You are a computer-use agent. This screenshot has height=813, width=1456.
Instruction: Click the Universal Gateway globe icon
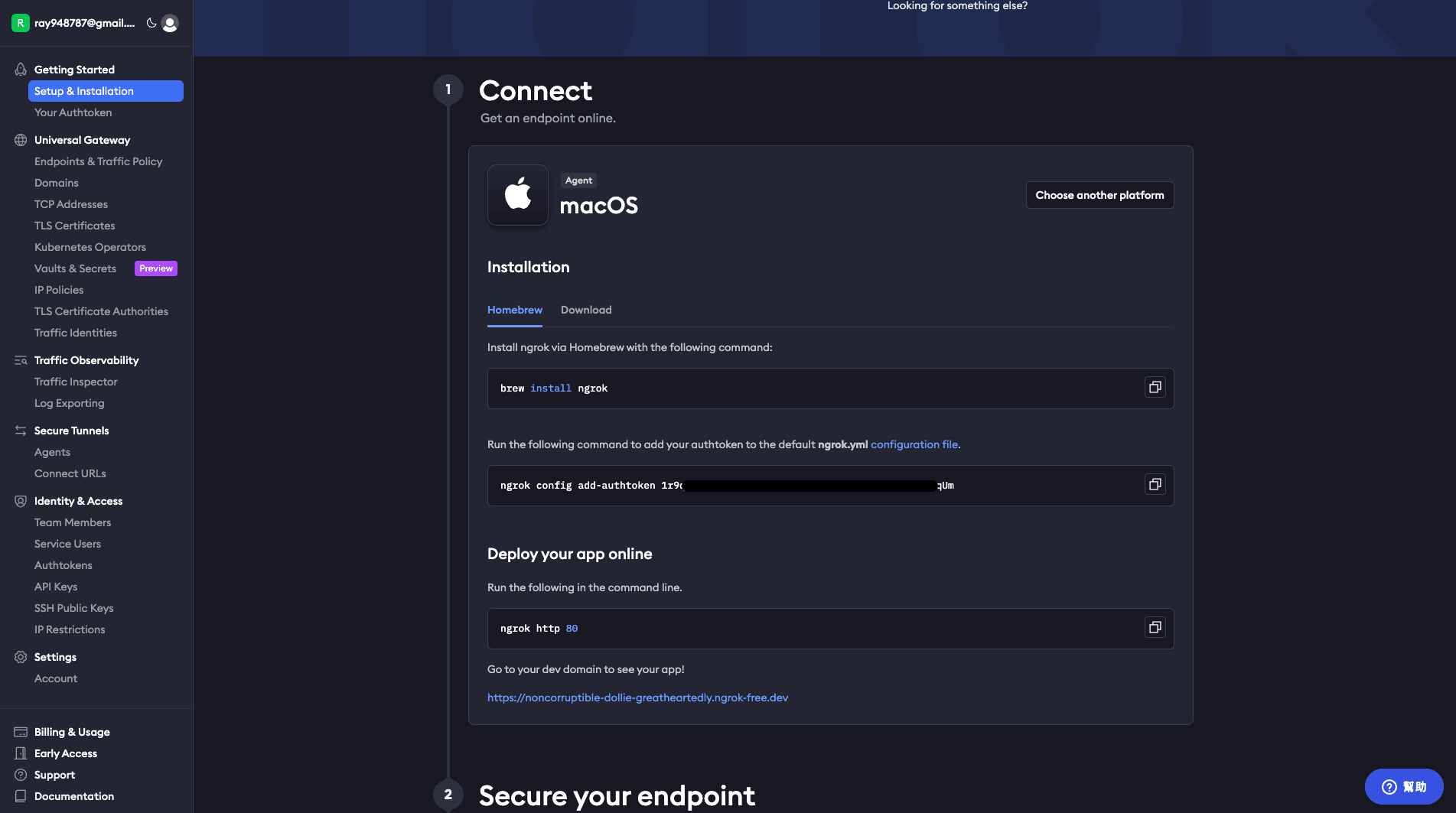coord(21,140)
